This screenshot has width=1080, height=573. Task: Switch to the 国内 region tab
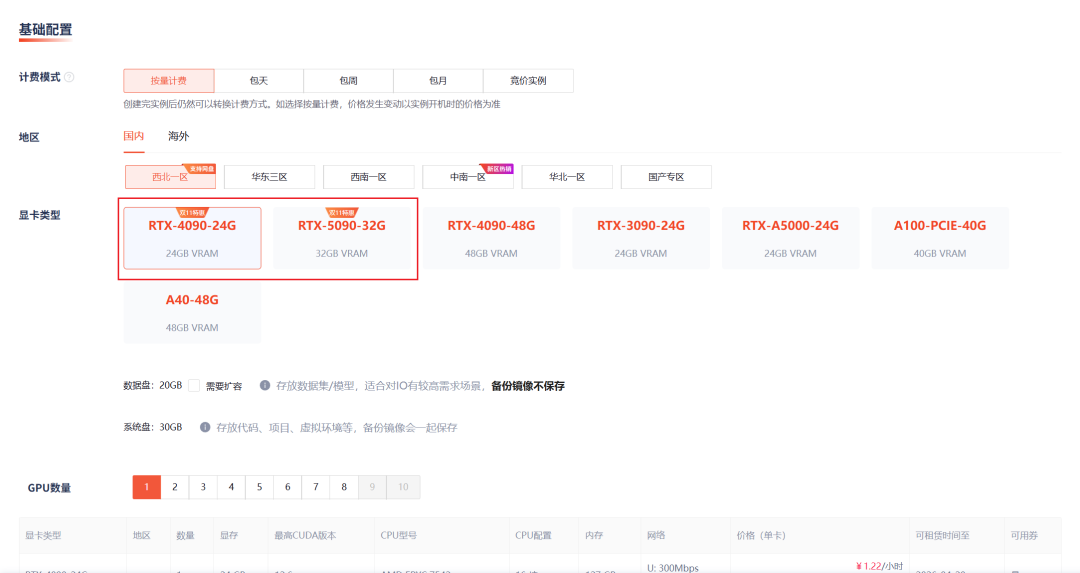(134, 136)
